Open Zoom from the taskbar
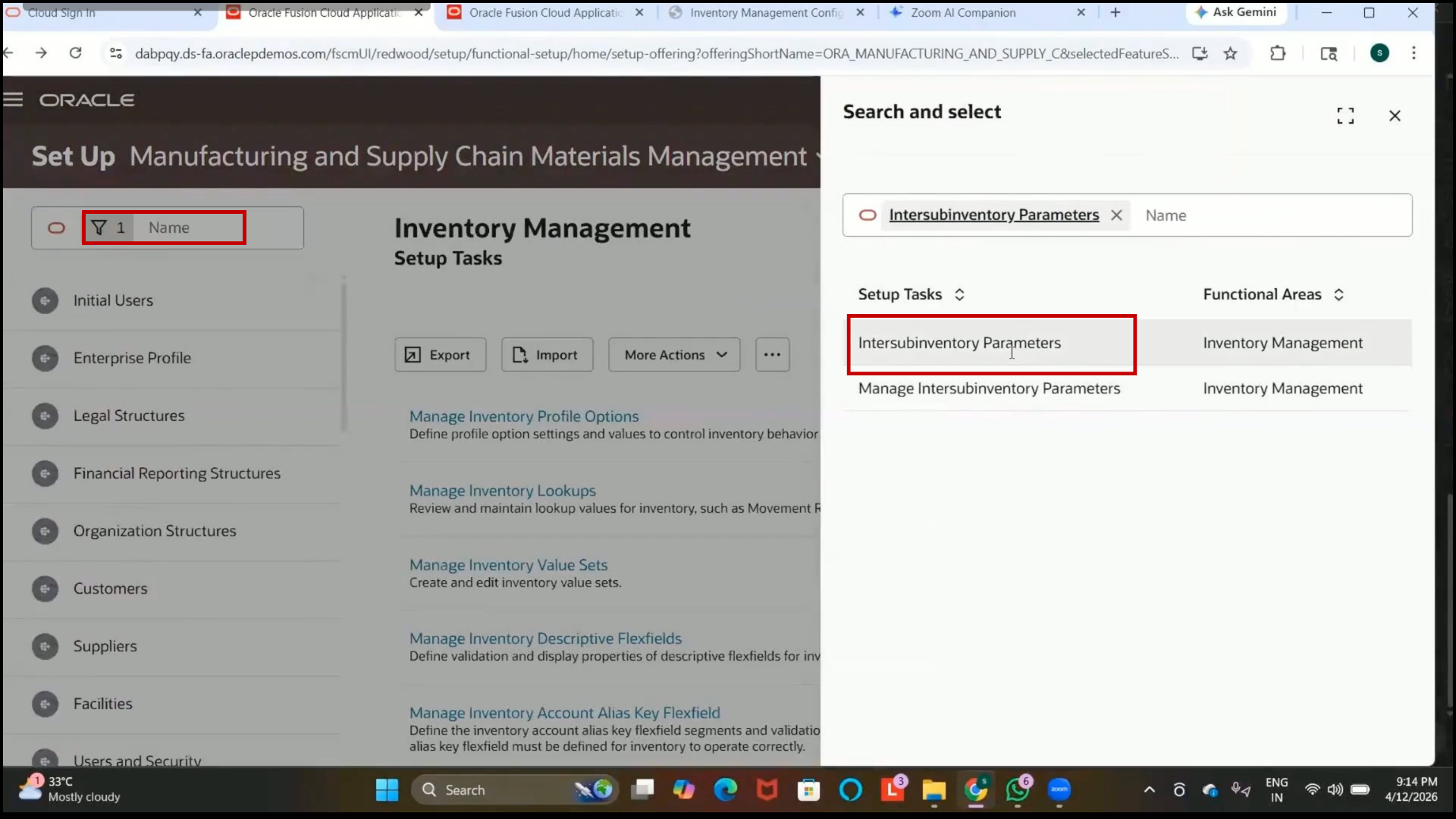Screen dimensions: 1456x819 pos(1059,789)
